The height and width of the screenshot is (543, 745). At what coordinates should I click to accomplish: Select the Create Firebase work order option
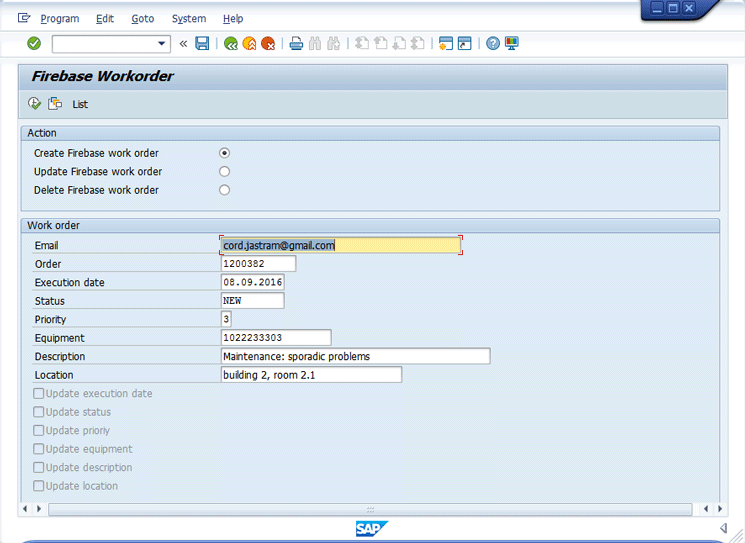click(x=224, y=153)
